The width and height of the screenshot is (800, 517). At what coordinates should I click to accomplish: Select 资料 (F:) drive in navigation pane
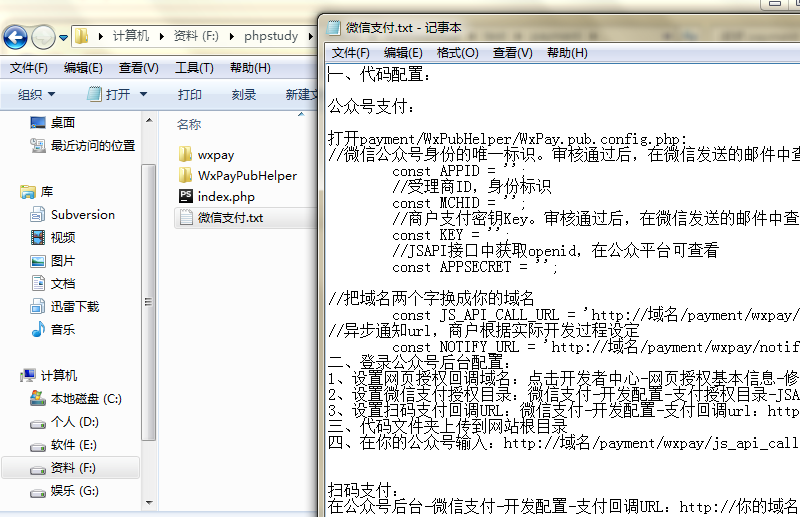(x=70, y=467)
